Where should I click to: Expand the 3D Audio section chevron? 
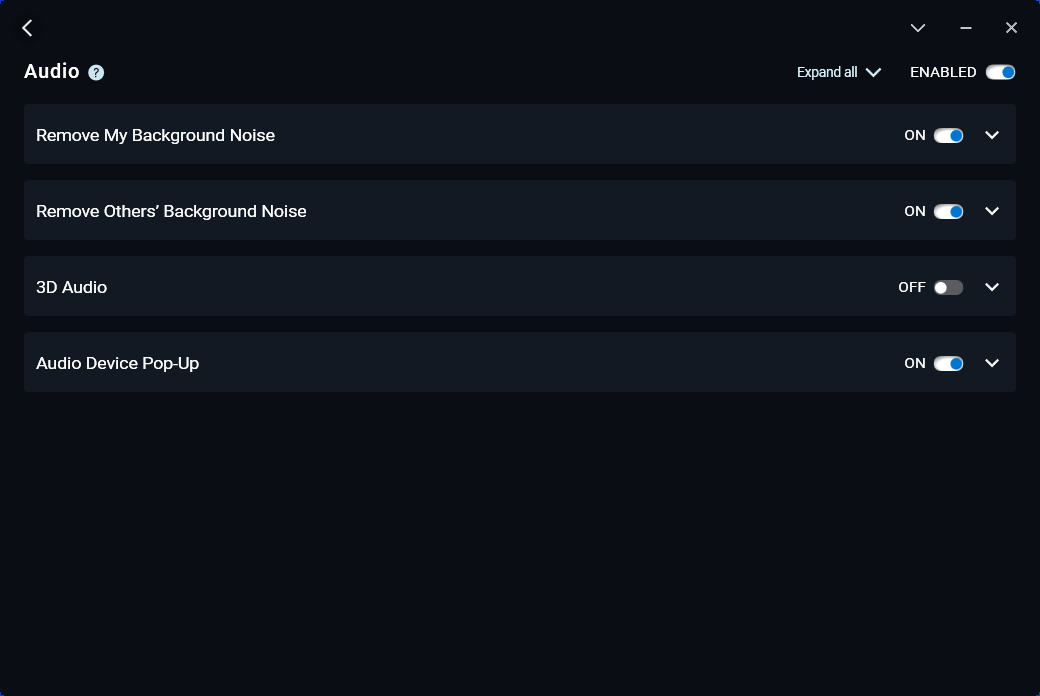(992, 287)
